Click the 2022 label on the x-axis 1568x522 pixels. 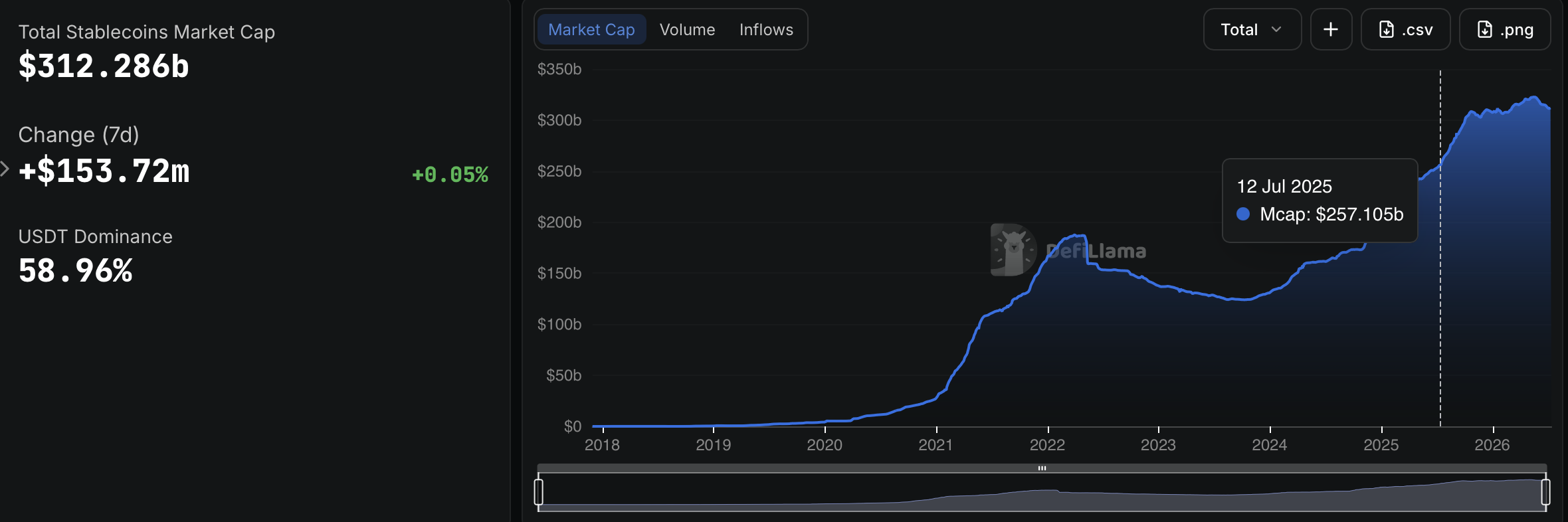tap(1048, 445)
